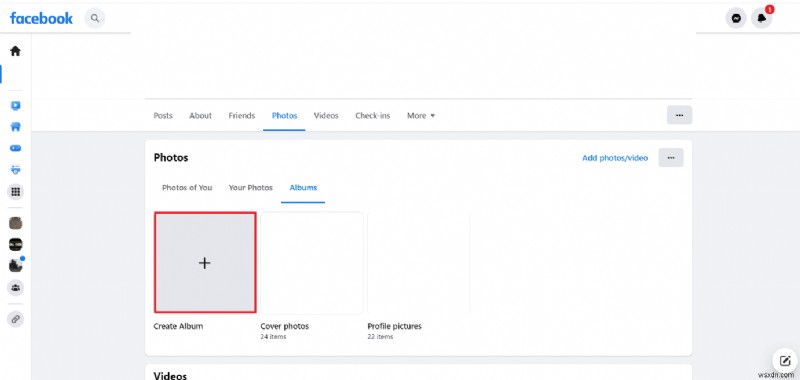This screenshot has height=380, width=800.
Task: Open the Facebook logo home link
Action: (41, 18)
